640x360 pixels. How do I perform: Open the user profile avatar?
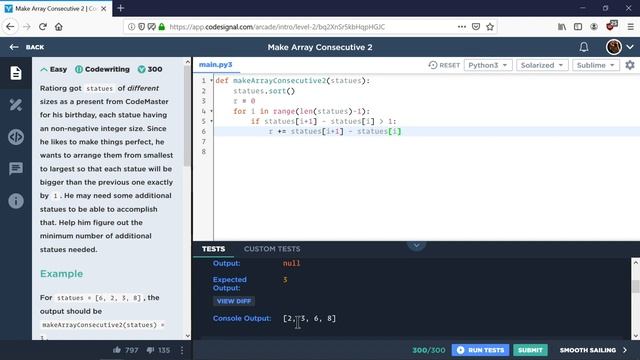click(x=613, y=47)
